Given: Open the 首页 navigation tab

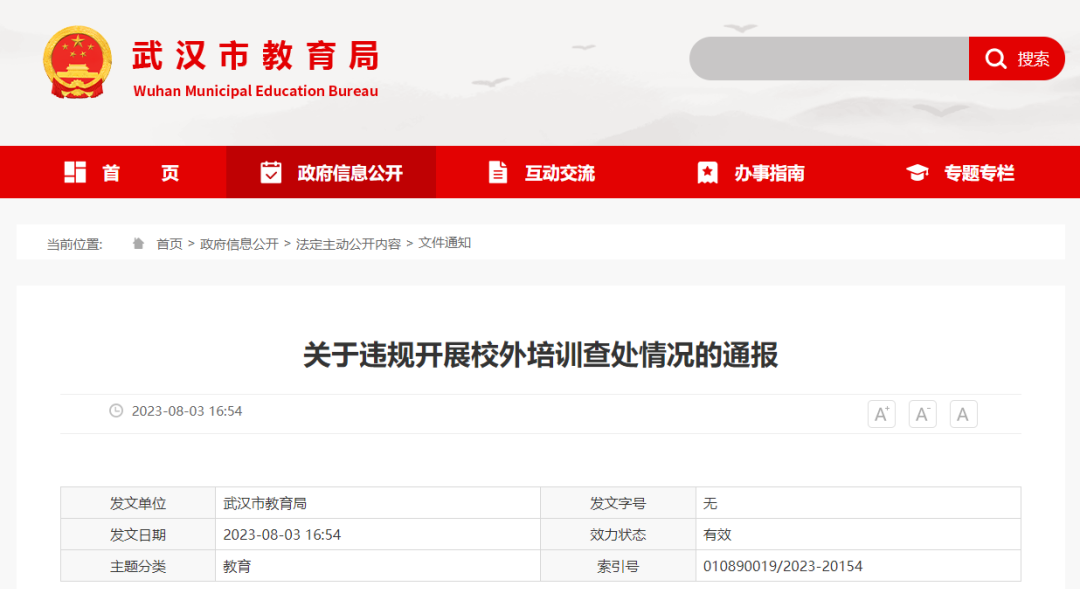Looking at the screenshot, I should 121,172.
